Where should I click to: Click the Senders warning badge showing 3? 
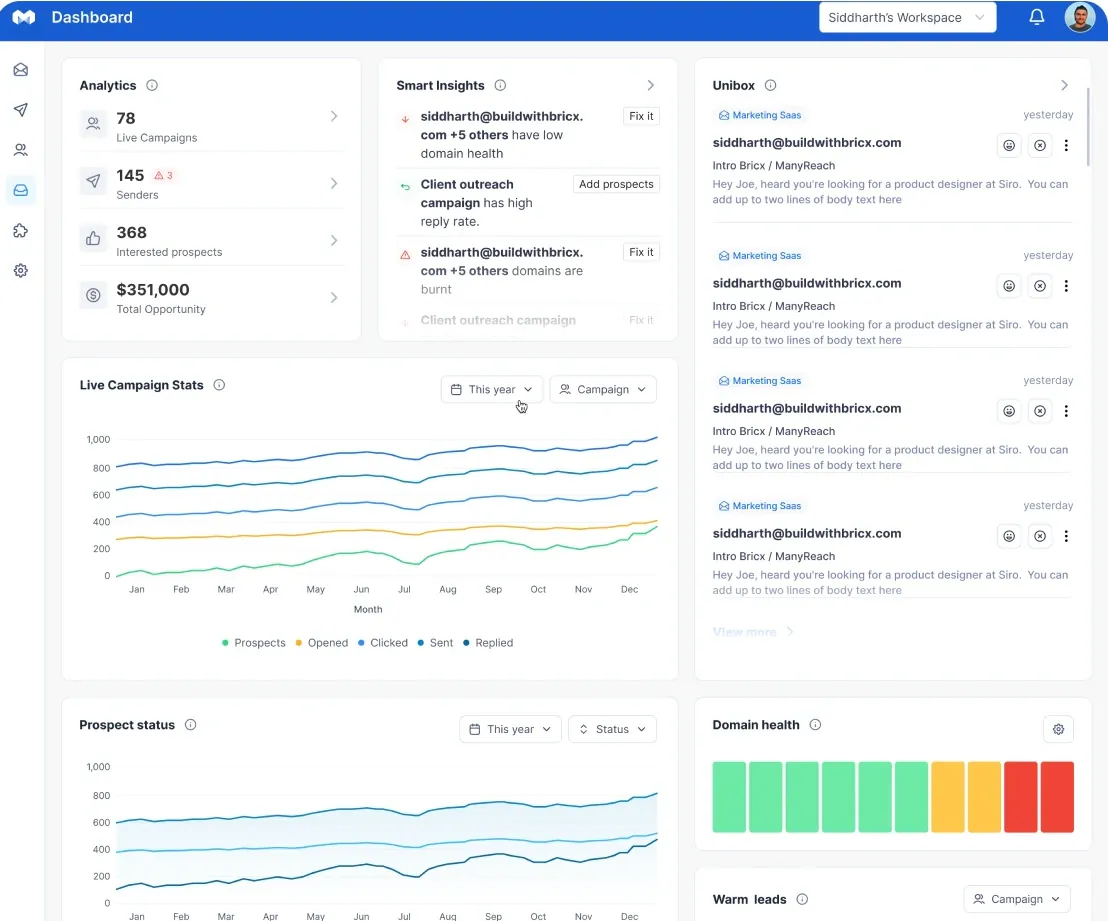164,175
